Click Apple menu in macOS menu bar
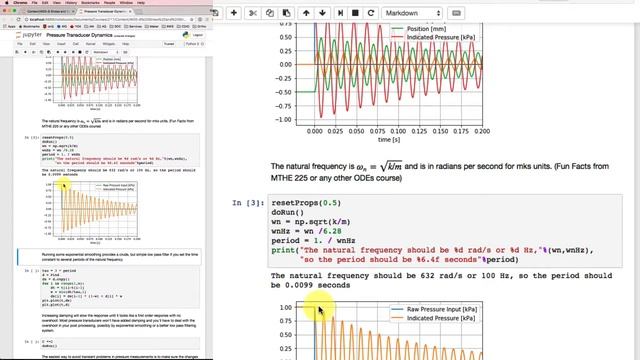This screenshot has width=640, height=360. coord(7,2)
